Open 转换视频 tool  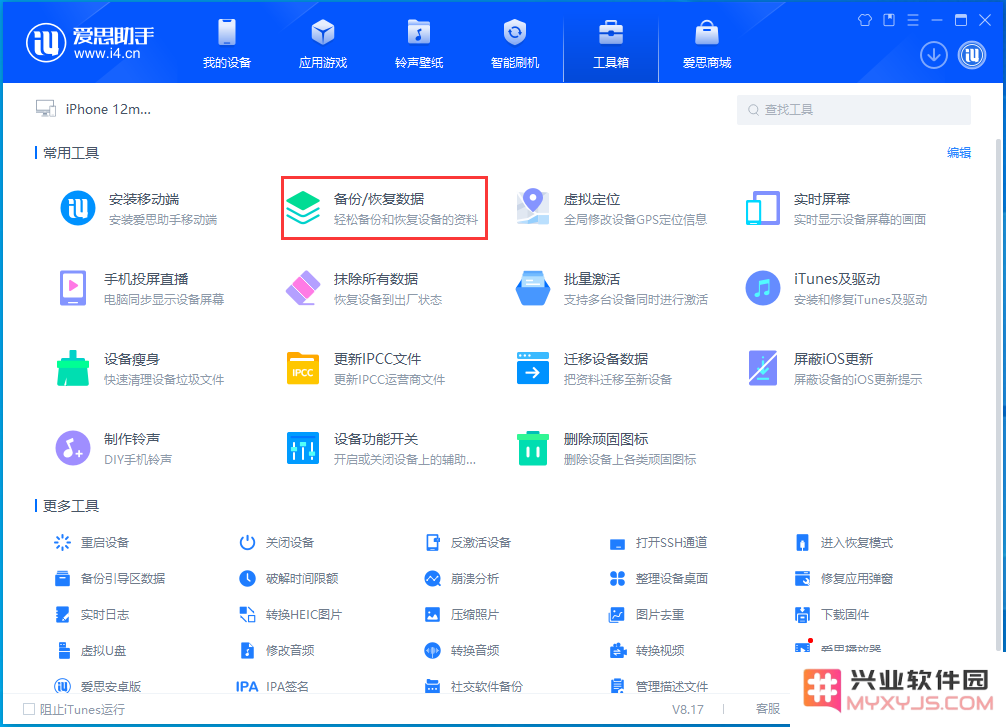tap(647, 651)
